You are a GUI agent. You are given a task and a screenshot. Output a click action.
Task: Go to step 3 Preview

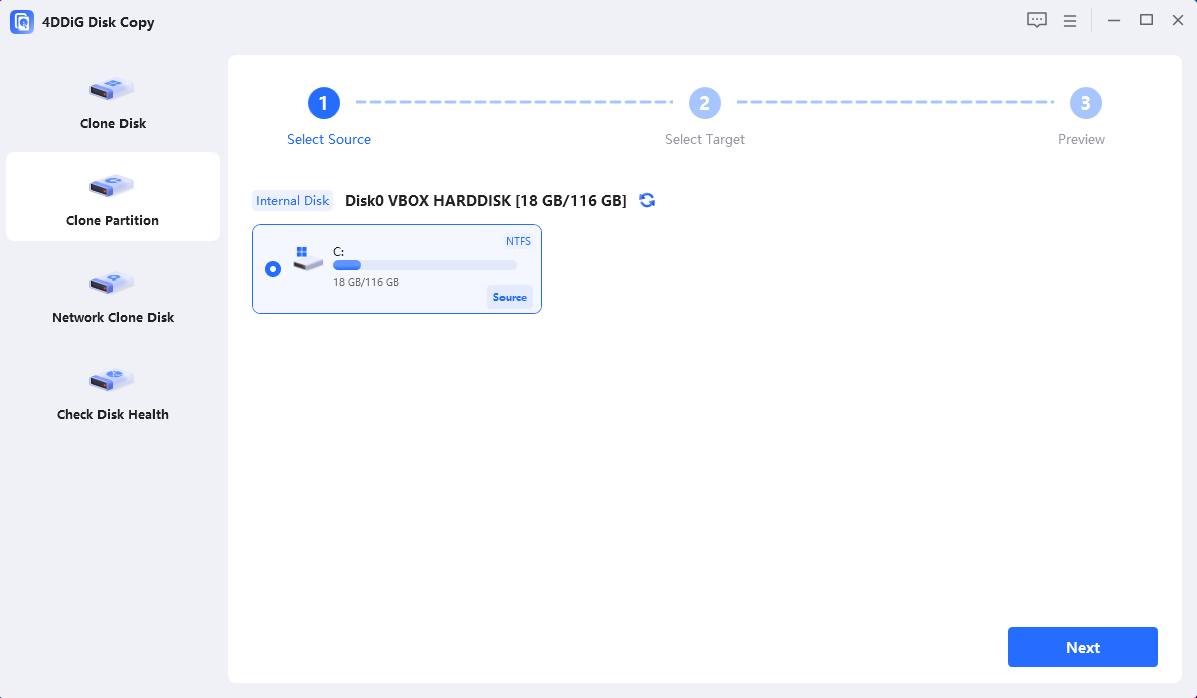click(x=1086, y=103)
